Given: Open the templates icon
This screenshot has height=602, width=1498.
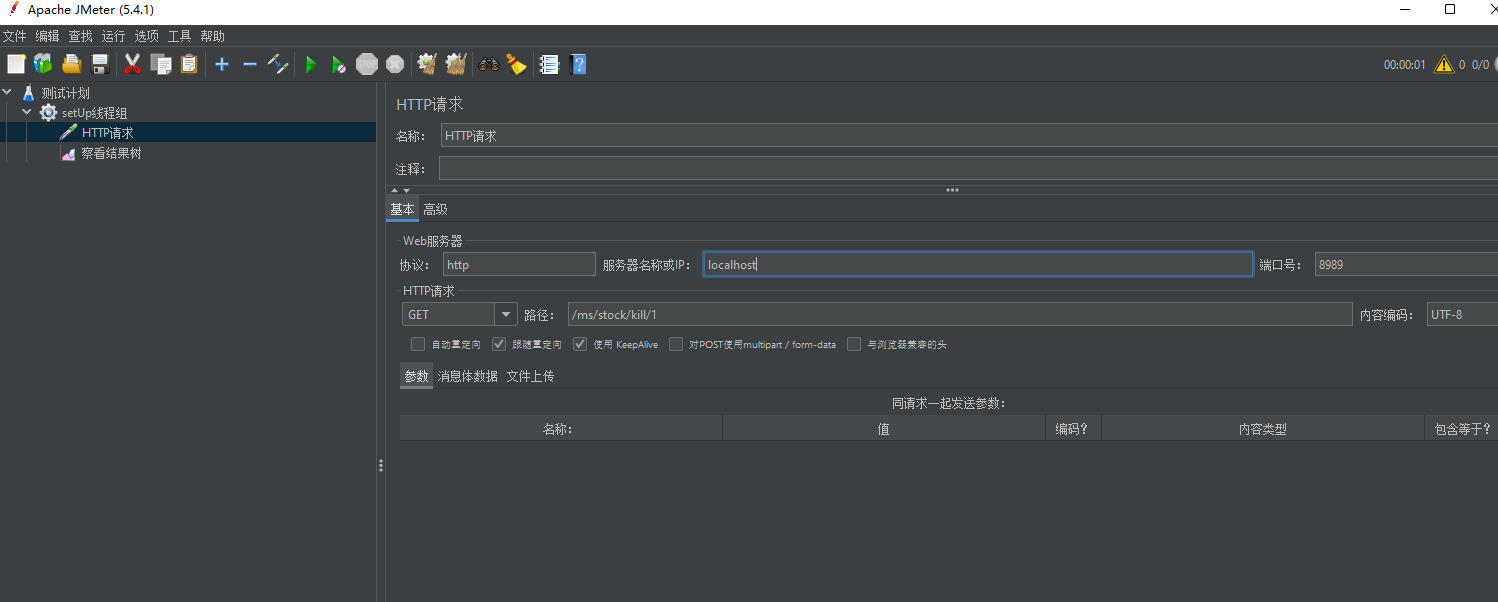Looking at the screenshot, I should point(43,64).
